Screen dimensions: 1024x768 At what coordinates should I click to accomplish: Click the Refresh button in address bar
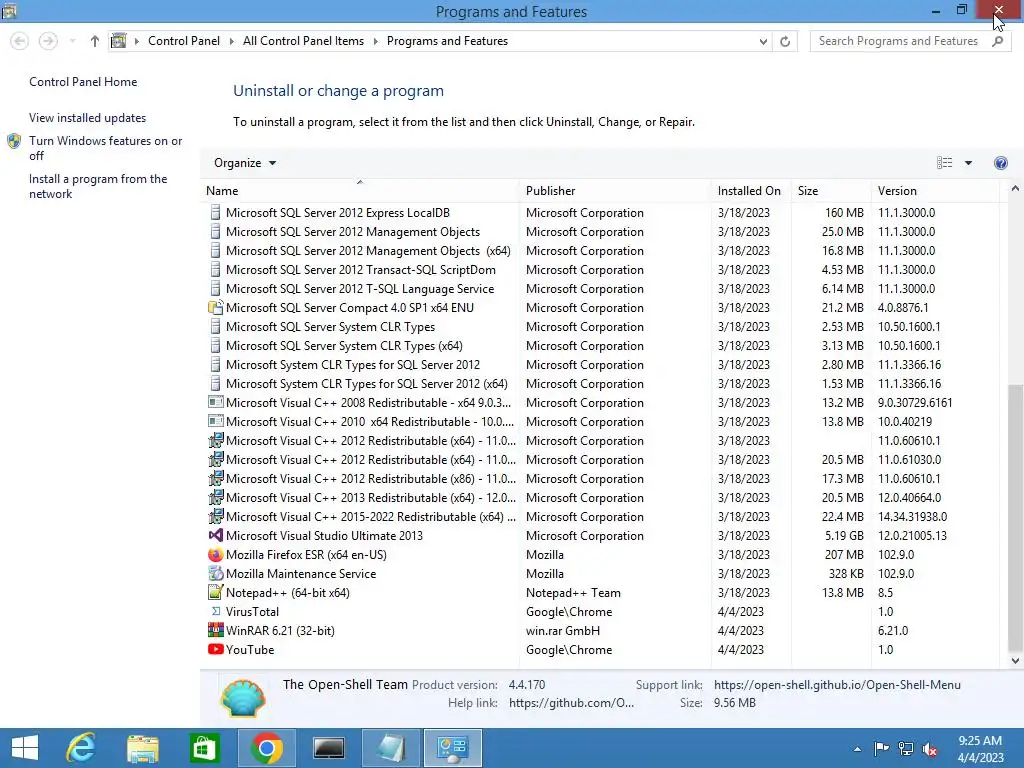[785, 41]
